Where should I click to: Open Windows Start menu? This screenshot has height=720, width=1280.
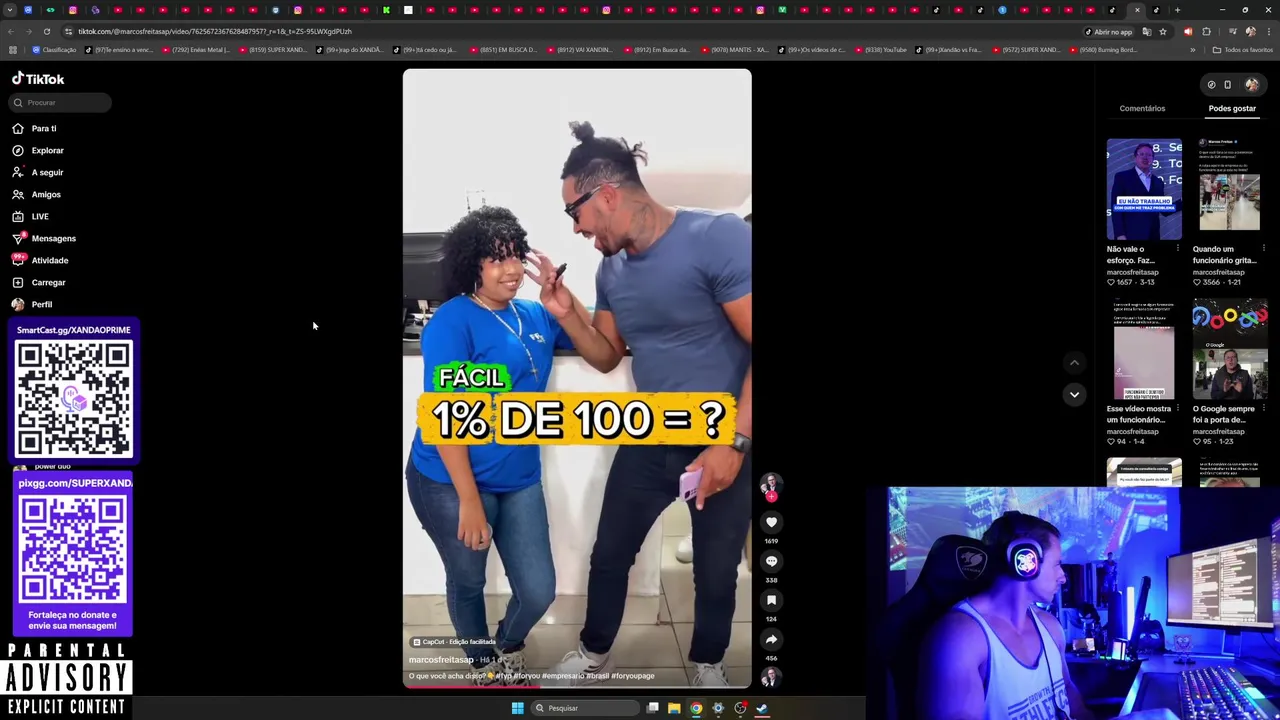[x=517, y=708]
